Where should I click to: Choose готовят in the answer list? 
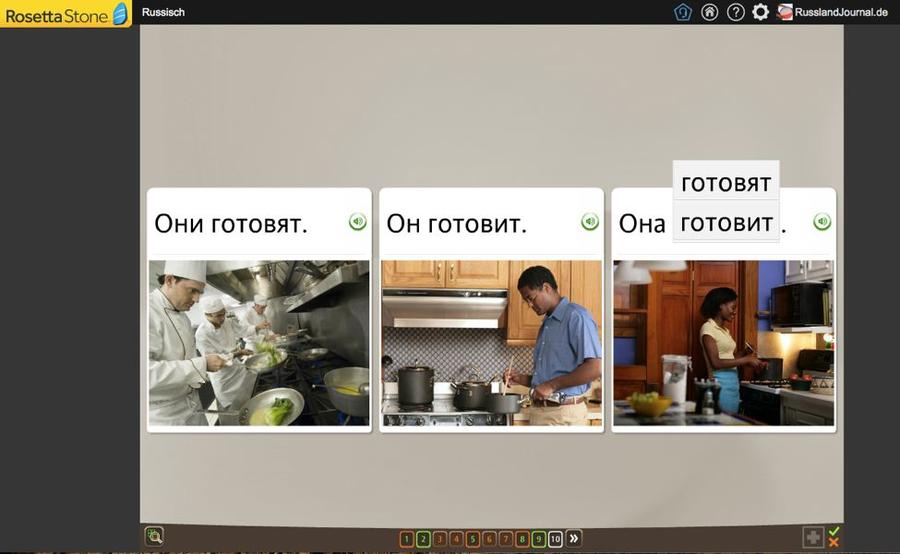point(726,183)
